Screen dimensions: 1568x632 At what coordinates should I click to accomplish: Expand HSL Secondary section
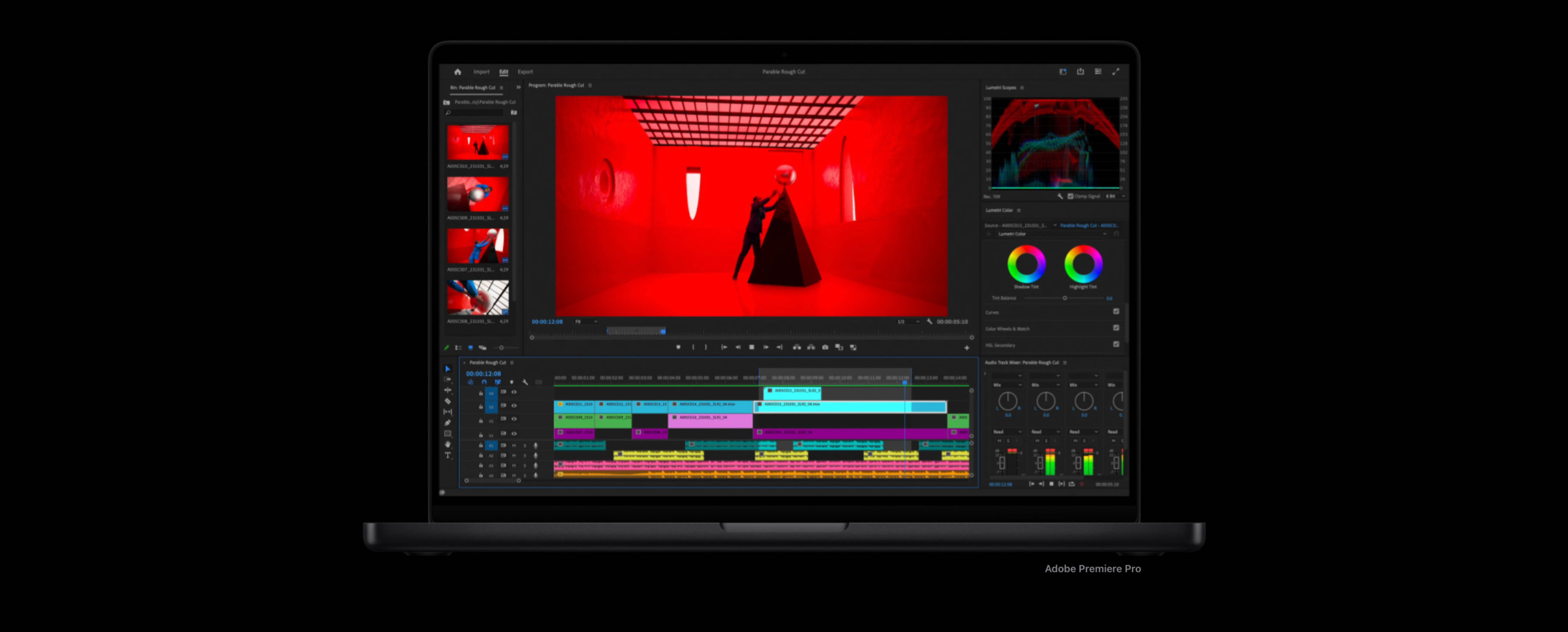(x=1000, y=345)
